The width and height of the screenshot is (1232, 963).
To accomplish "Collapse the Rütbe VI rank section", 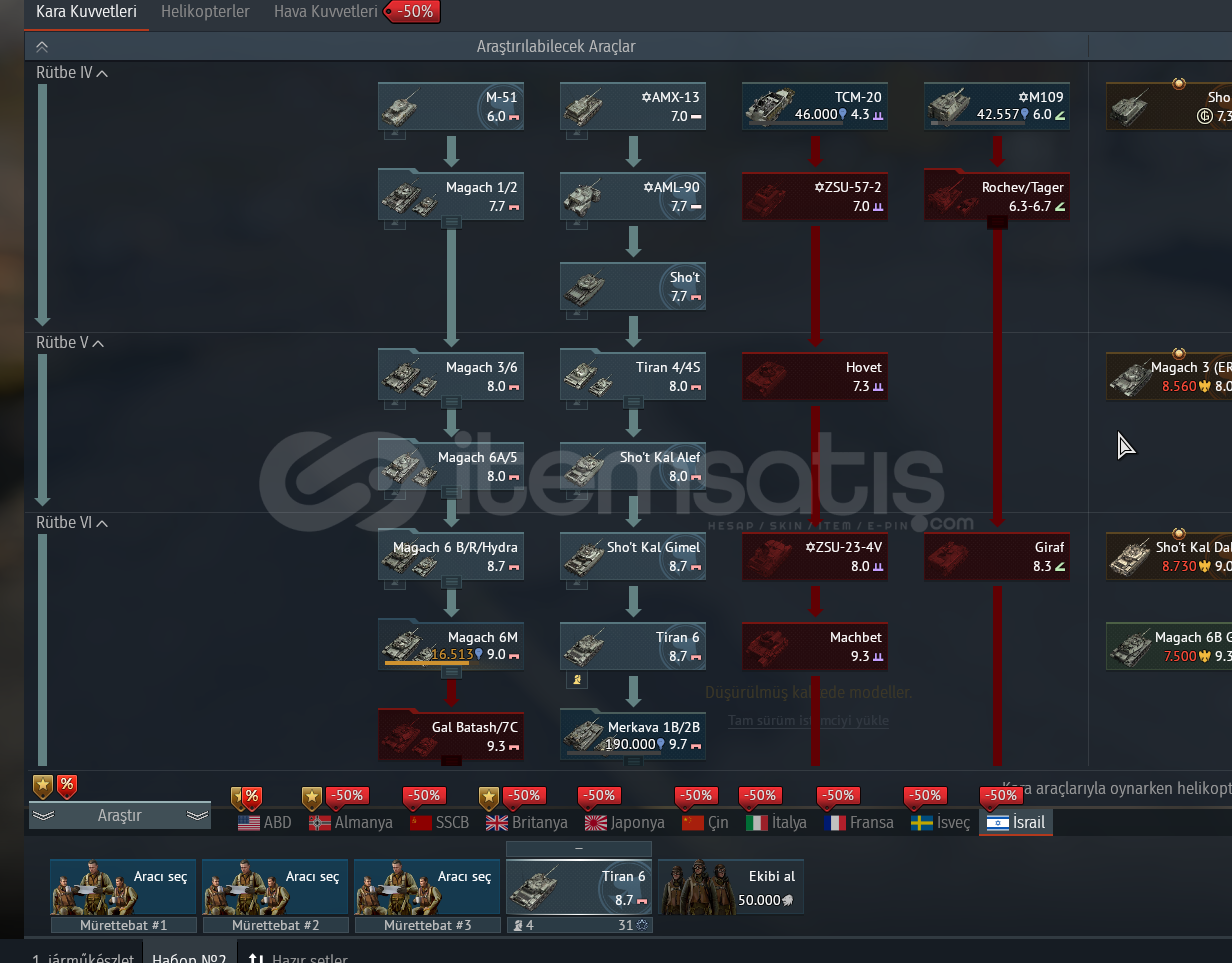I will tap(72, 523).
